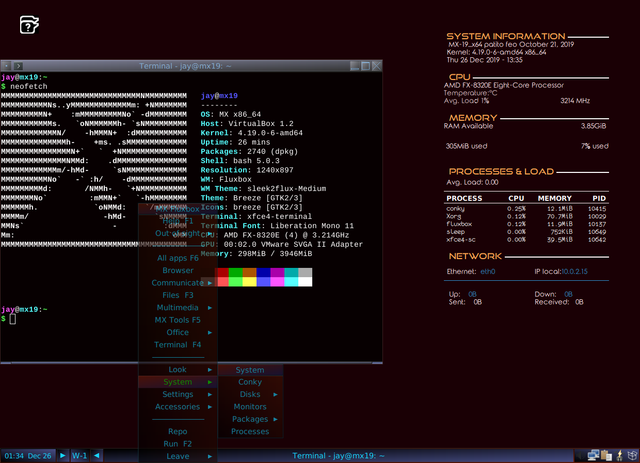Expand the Accessories submenu
640x463 pixels.
click(x=178, y=407)
